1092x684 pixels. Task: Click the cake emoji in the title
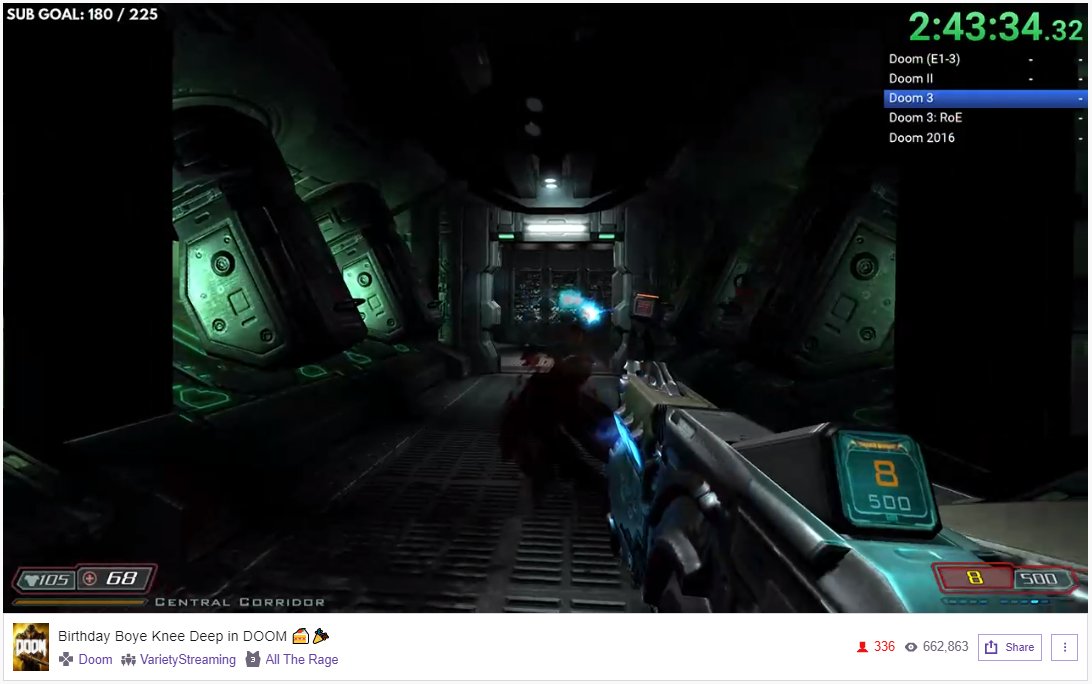click(x=300, y=635)
